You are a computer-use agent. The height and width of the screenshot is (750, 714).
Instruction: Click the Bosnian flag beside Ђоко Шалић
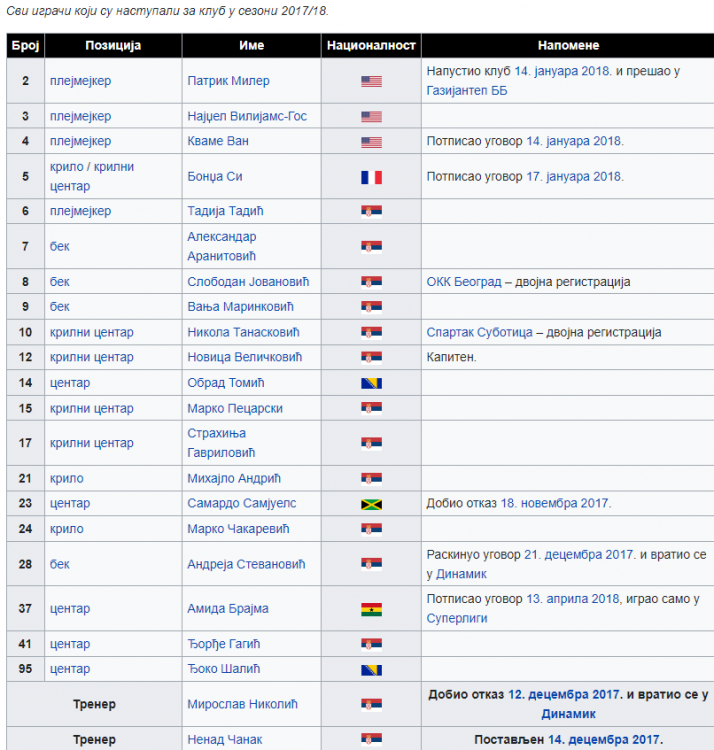pyautogui.click(x=371, y=669)
